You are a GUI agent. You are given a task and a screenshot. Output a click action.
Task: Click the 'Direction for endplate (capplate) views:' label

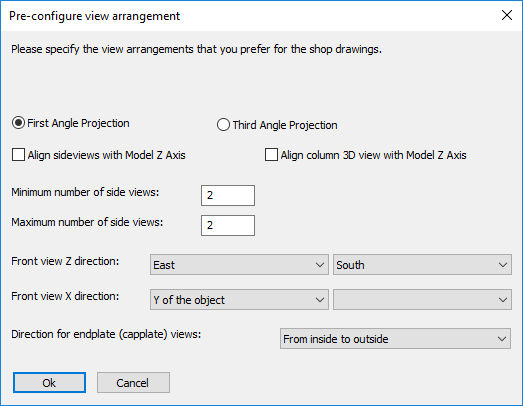(106, 334)
